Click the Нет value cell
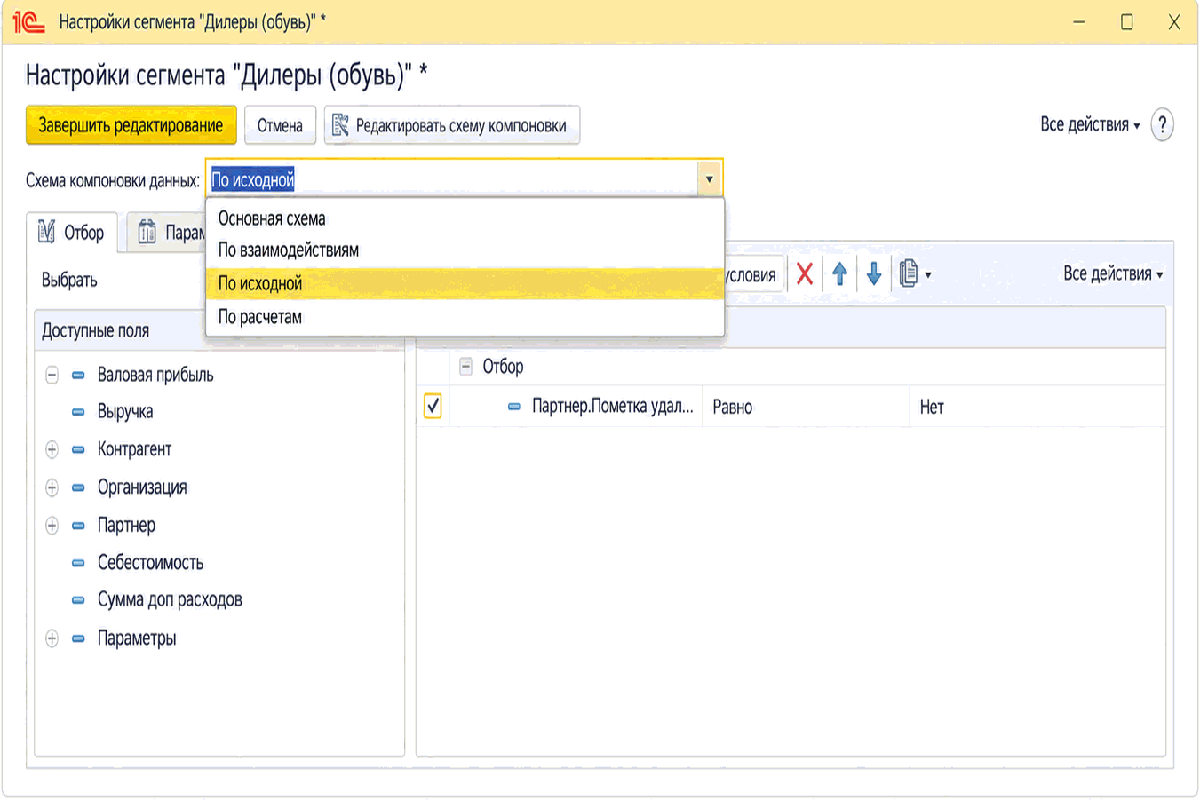The height and width of the screenshot is (800, 1200). [x=1038, y=407]
